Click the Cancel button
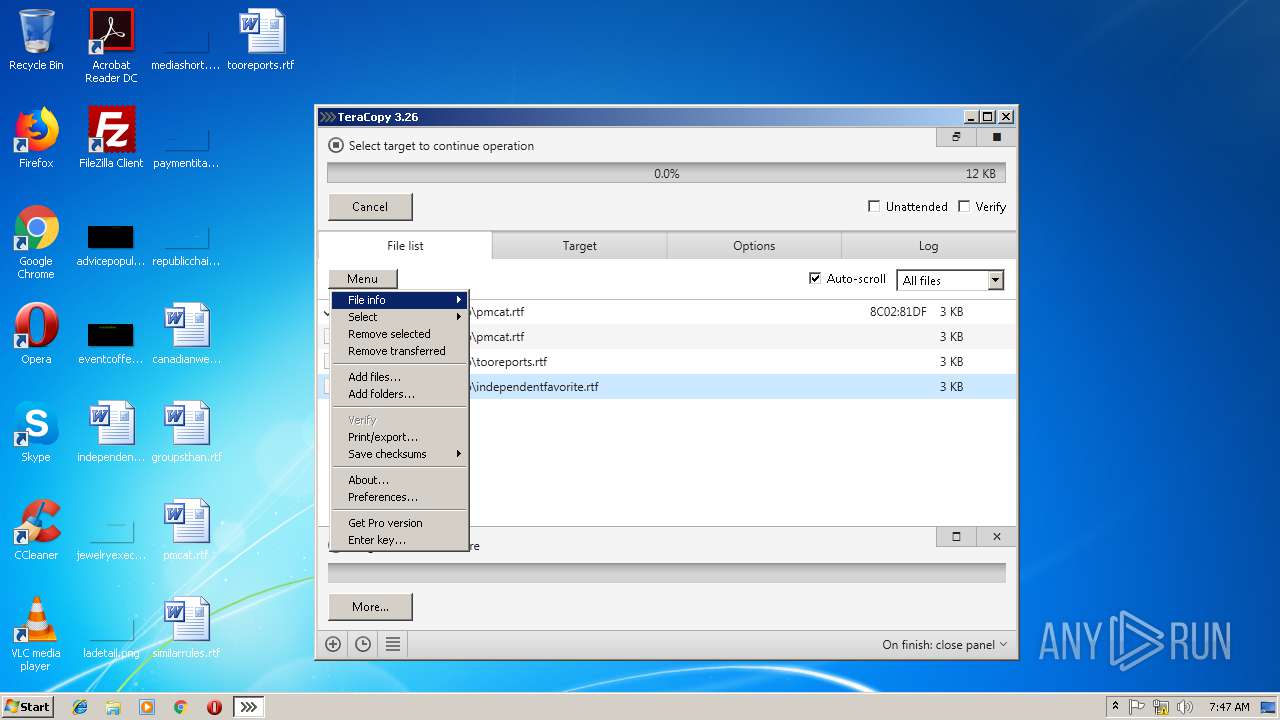The image size is (1280, 720). [x=370, y=207]
